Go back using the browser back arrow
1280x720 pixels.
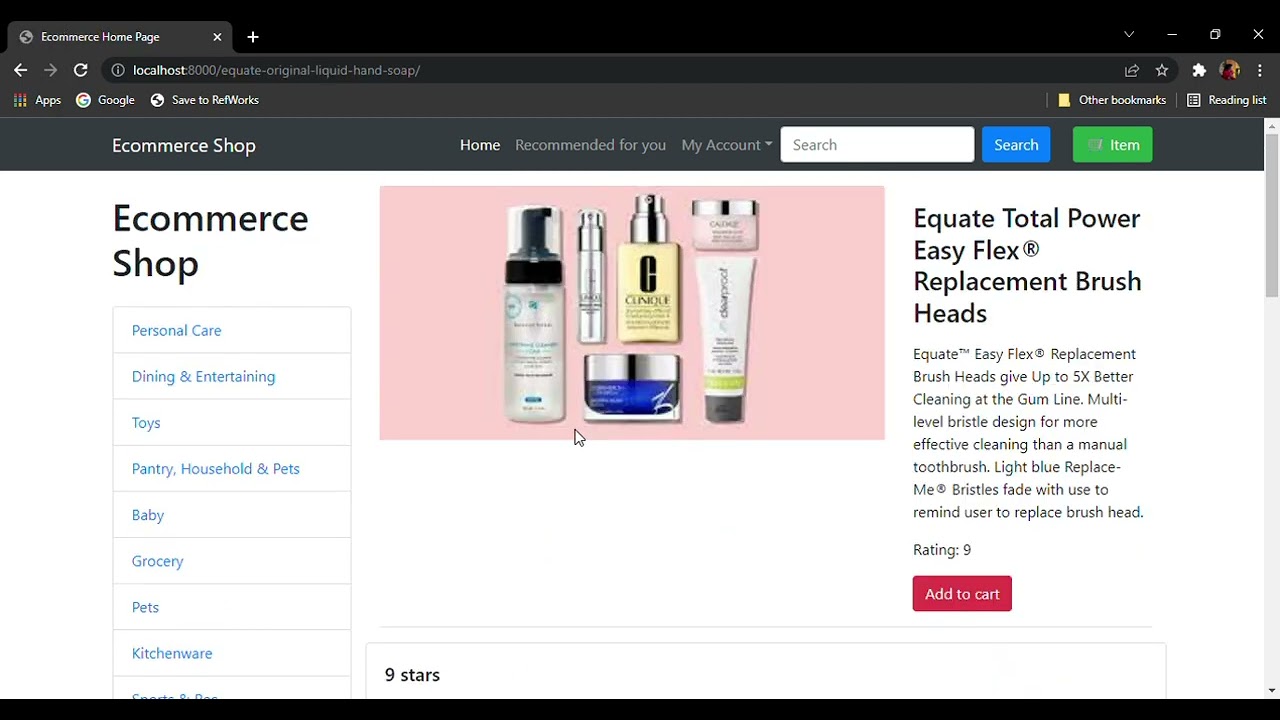[20, 70]
